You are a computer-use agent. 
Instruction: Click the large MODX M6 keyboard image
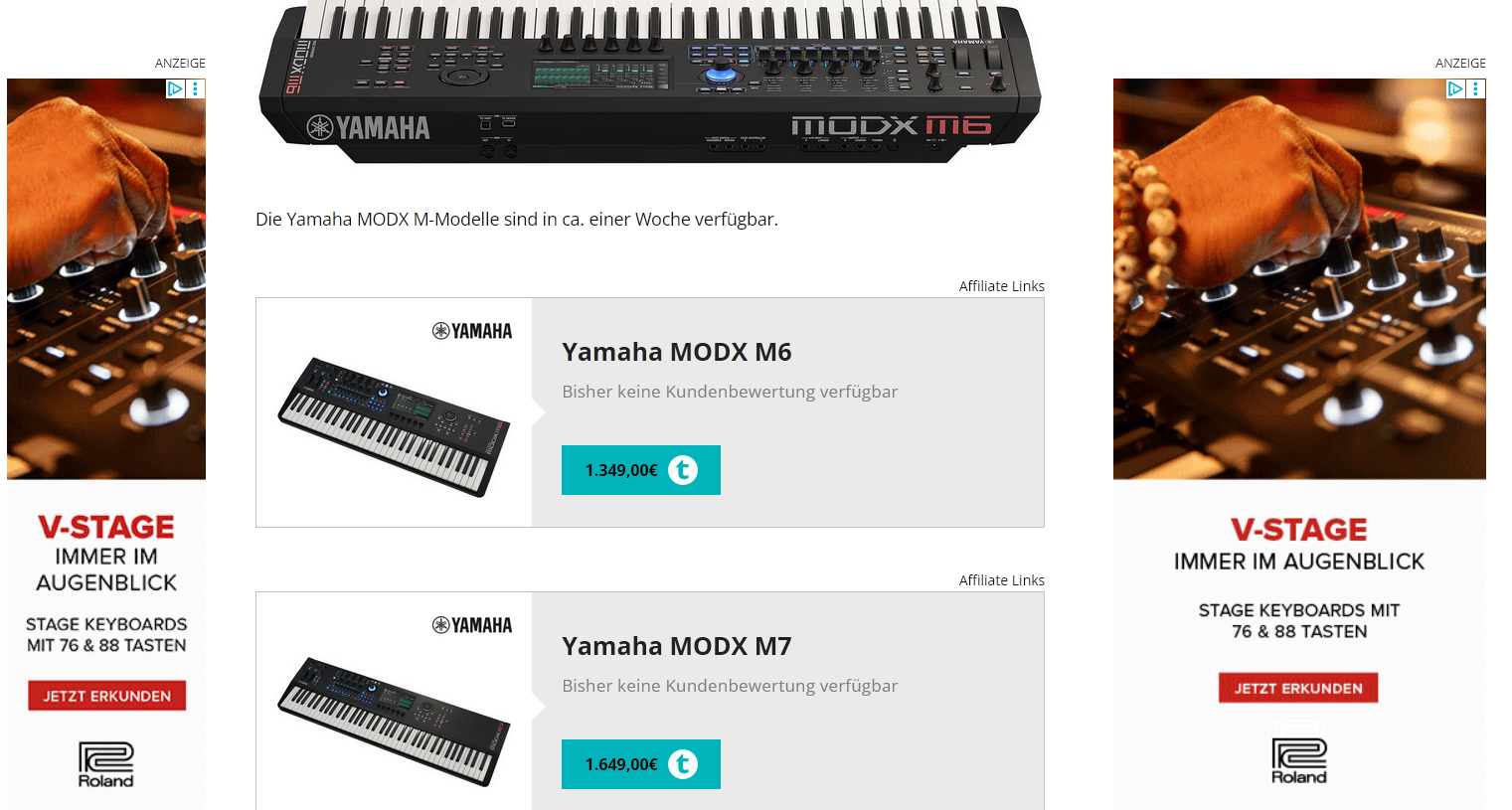pyautogui.click(x=650, y=80)
